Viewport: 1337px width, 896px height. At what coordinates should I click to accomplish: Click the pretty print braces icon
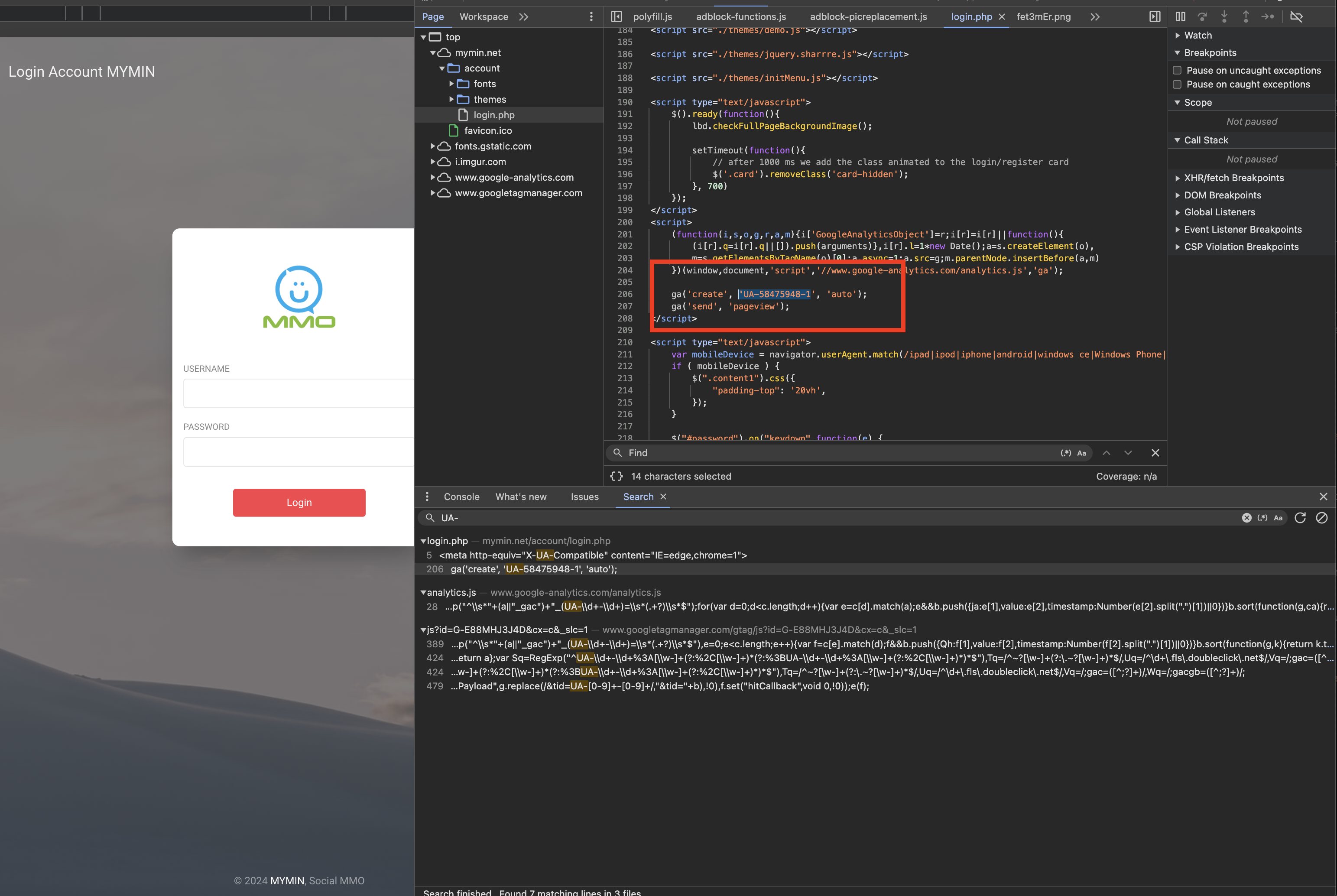point(617,476)
